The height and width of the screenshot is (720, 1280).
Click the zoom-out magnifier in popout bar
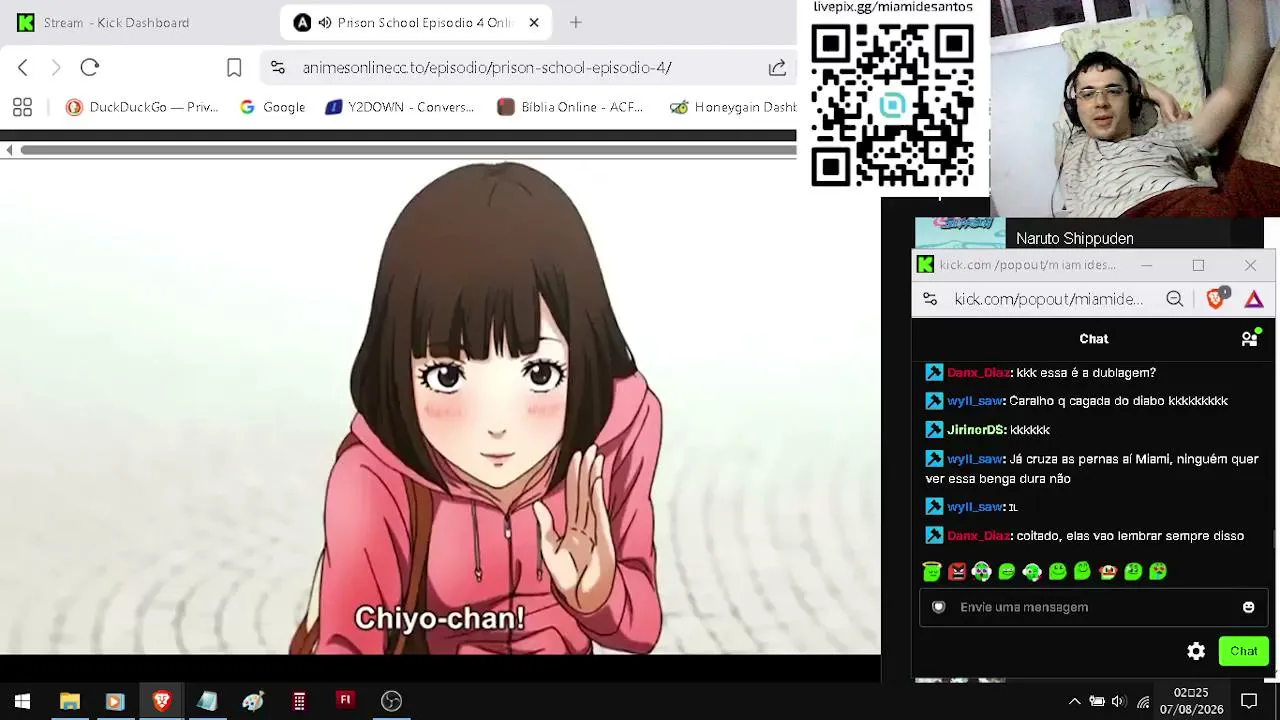(1175, 299)
